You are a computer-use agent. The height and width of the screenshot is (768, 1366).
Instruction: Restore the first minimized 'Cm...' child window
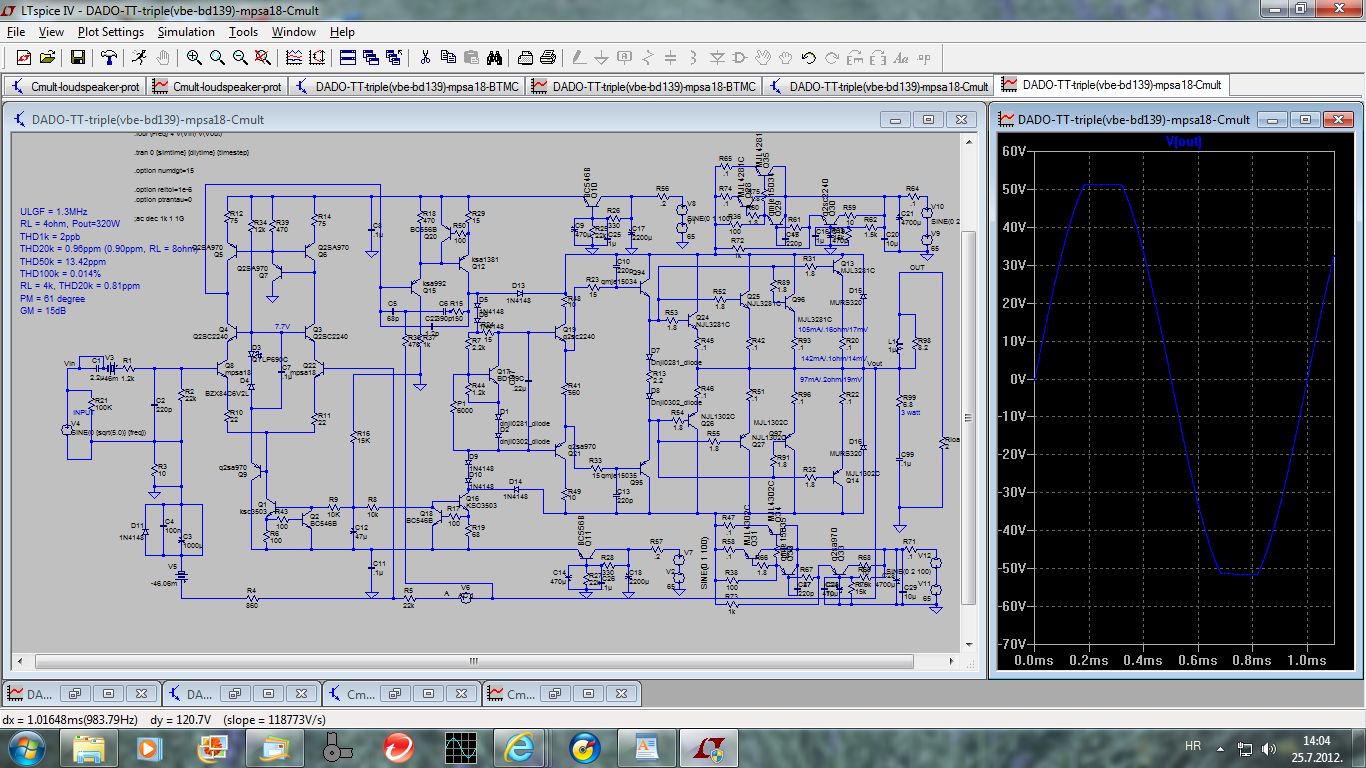click(x=395, y=693)
